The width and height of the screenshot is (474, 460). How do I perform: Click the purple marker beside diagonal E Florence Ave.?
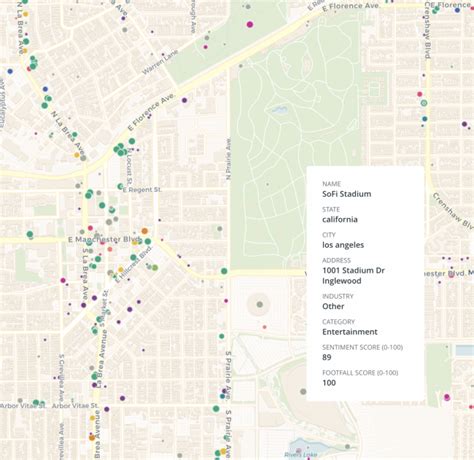[x=184, y=100]
